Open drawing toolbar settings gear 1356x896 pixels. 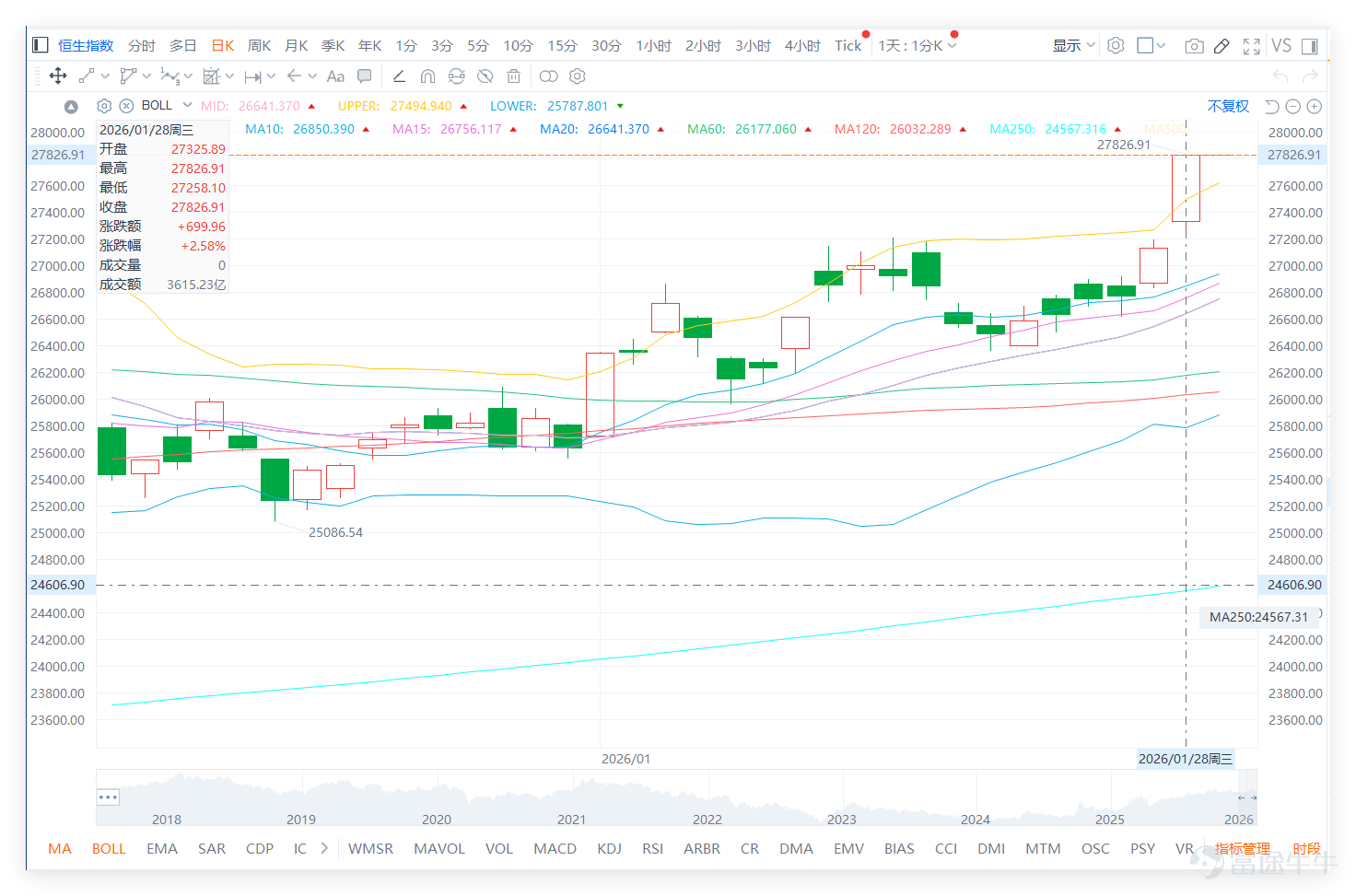pyautogui.click(x=578, y=76)
